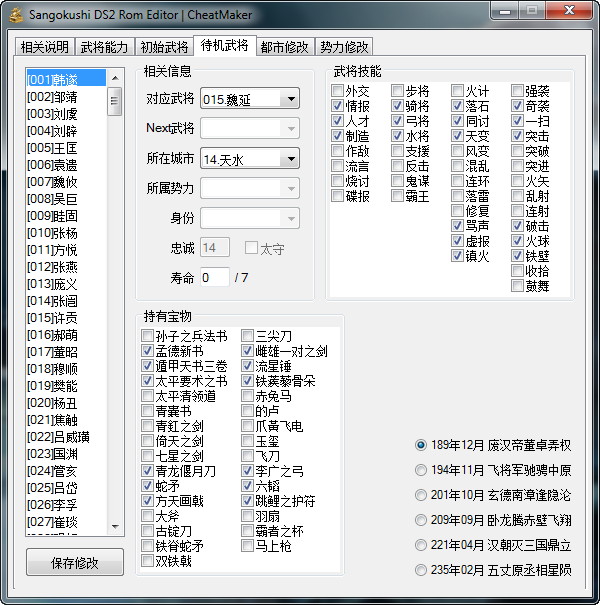
Task: Click the app icon in title bar
Action: 17,16
